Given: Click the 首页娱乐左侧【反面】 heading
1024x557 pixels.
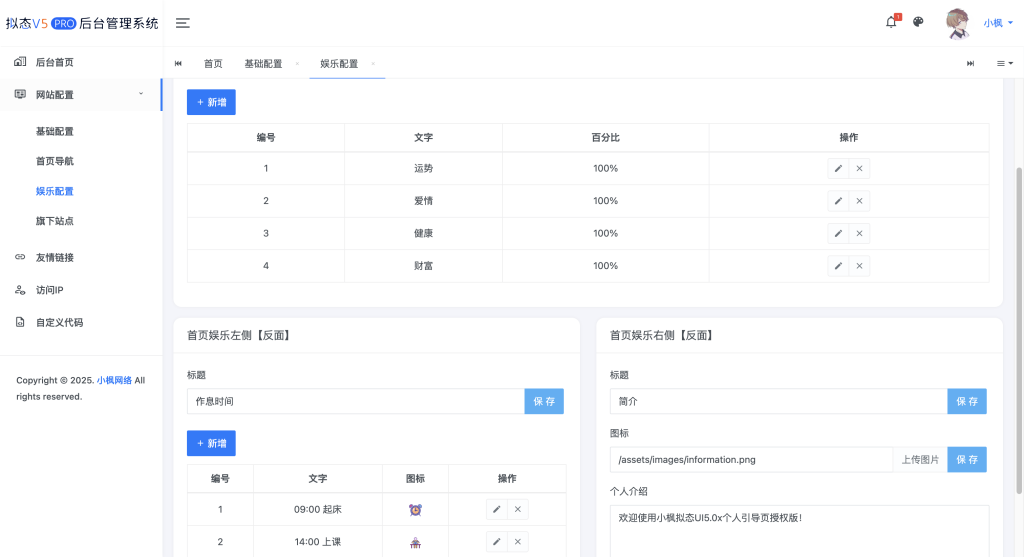Looking at the screenshot, I should [x=240, y=336].
